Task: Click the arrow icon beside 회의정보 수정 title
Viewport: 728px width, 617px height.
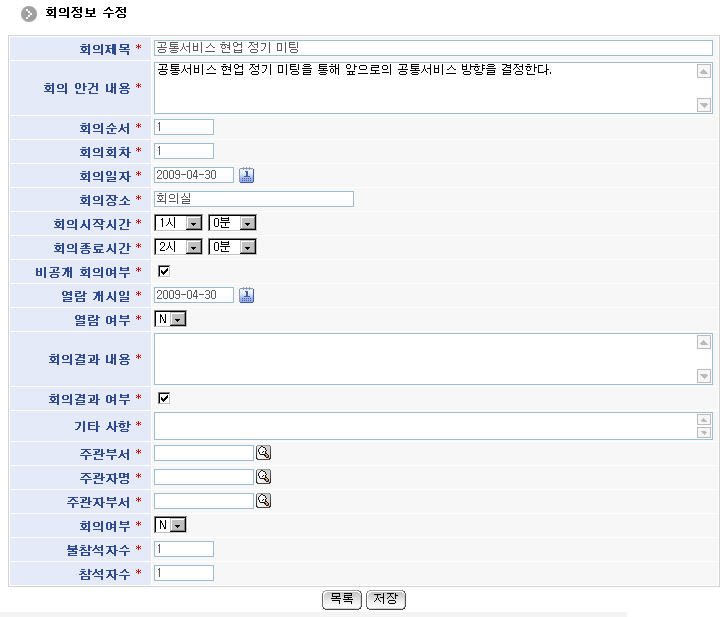Action: pos(29,14)
